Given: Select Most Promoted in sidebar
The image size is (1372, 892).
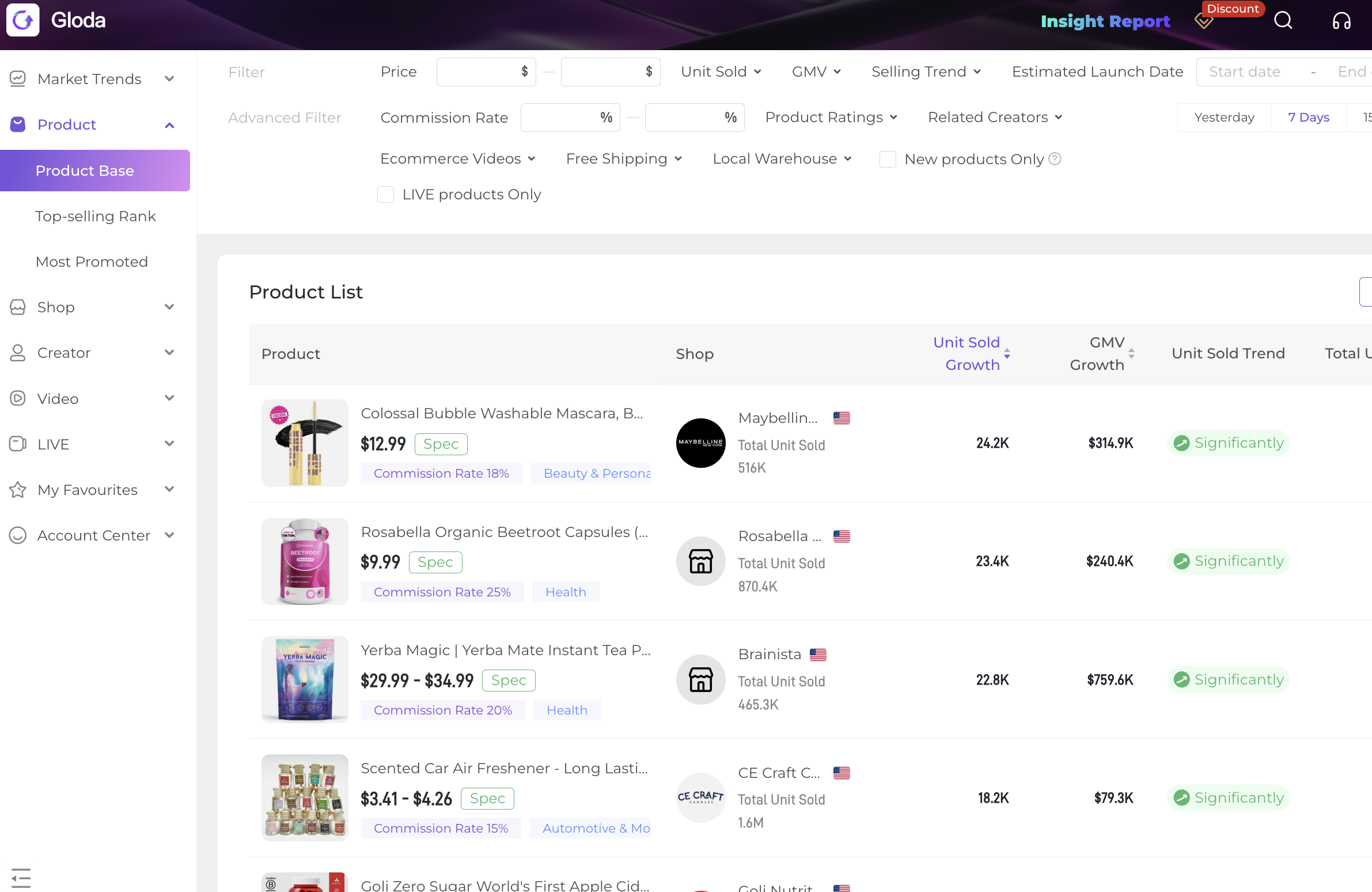Looking at the screenshot, I should 92,262.
